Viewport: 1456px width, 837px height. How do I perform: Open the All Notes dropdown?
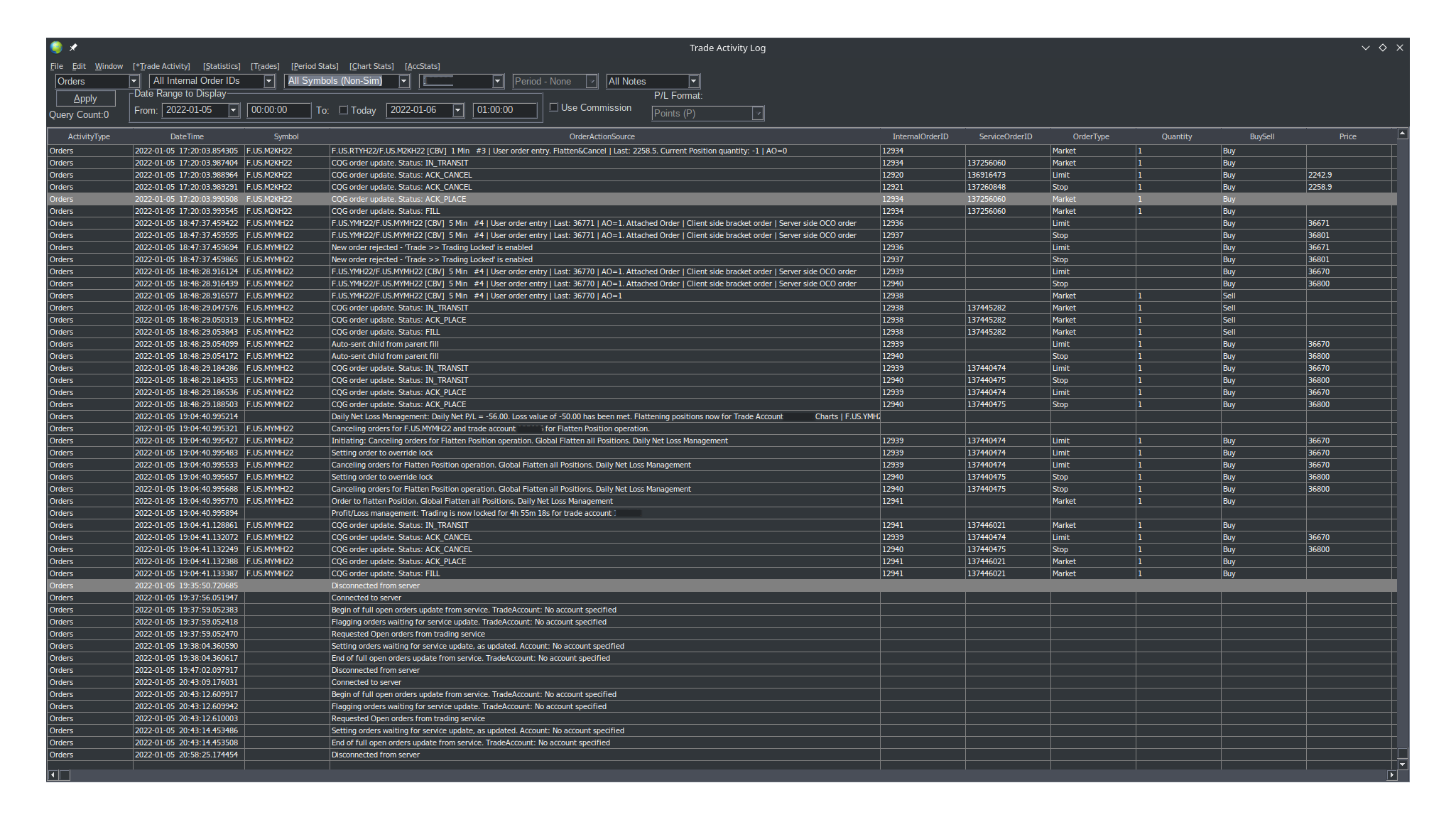click(x=694, y=81)
